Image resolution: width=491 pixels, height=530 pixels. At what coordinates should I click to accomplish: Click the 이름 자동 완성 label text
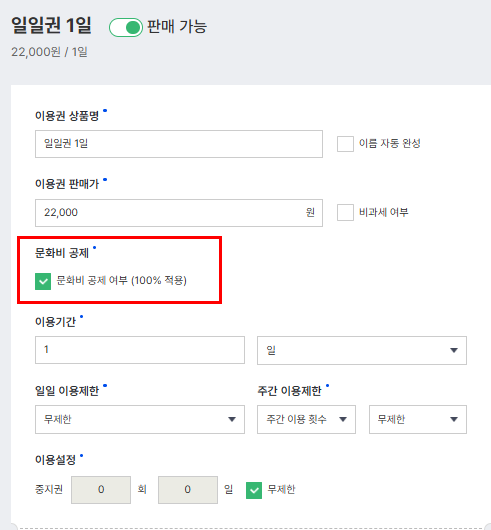pos(390,143)
